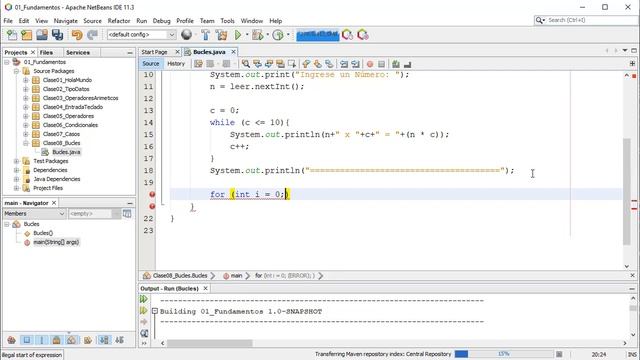Screen dimensions: 640x360
Task: Click the Undo toolbar icon
Action: pos(77,35)
